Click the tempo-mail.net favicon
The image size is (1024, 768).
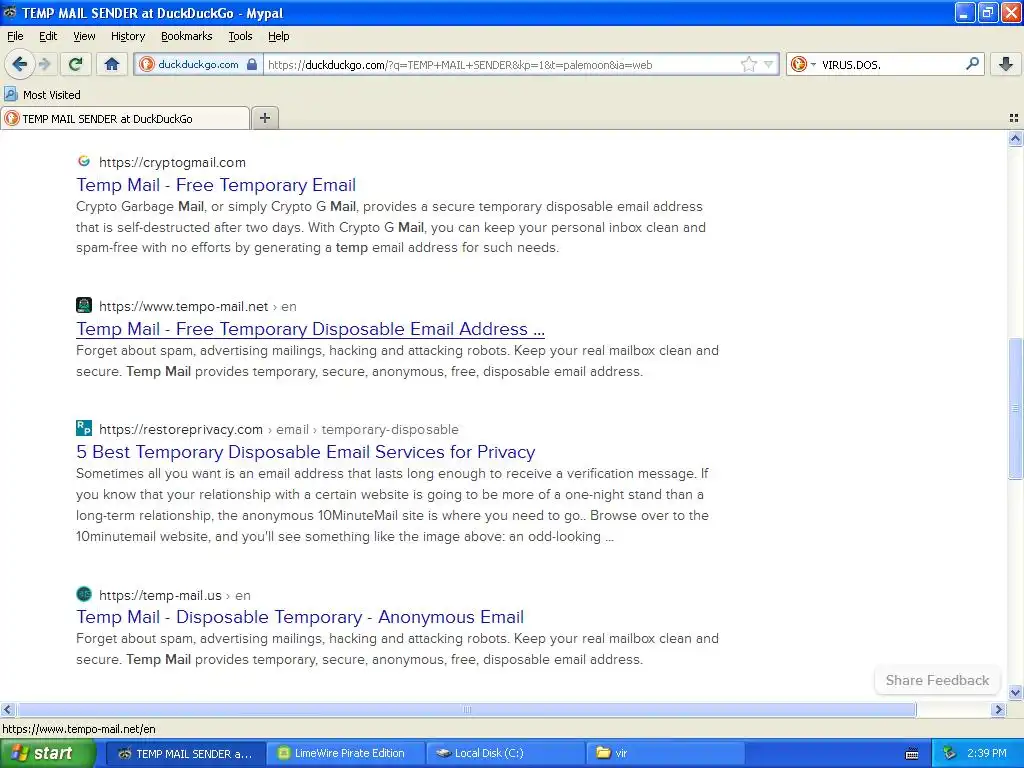tap(84, 305)
